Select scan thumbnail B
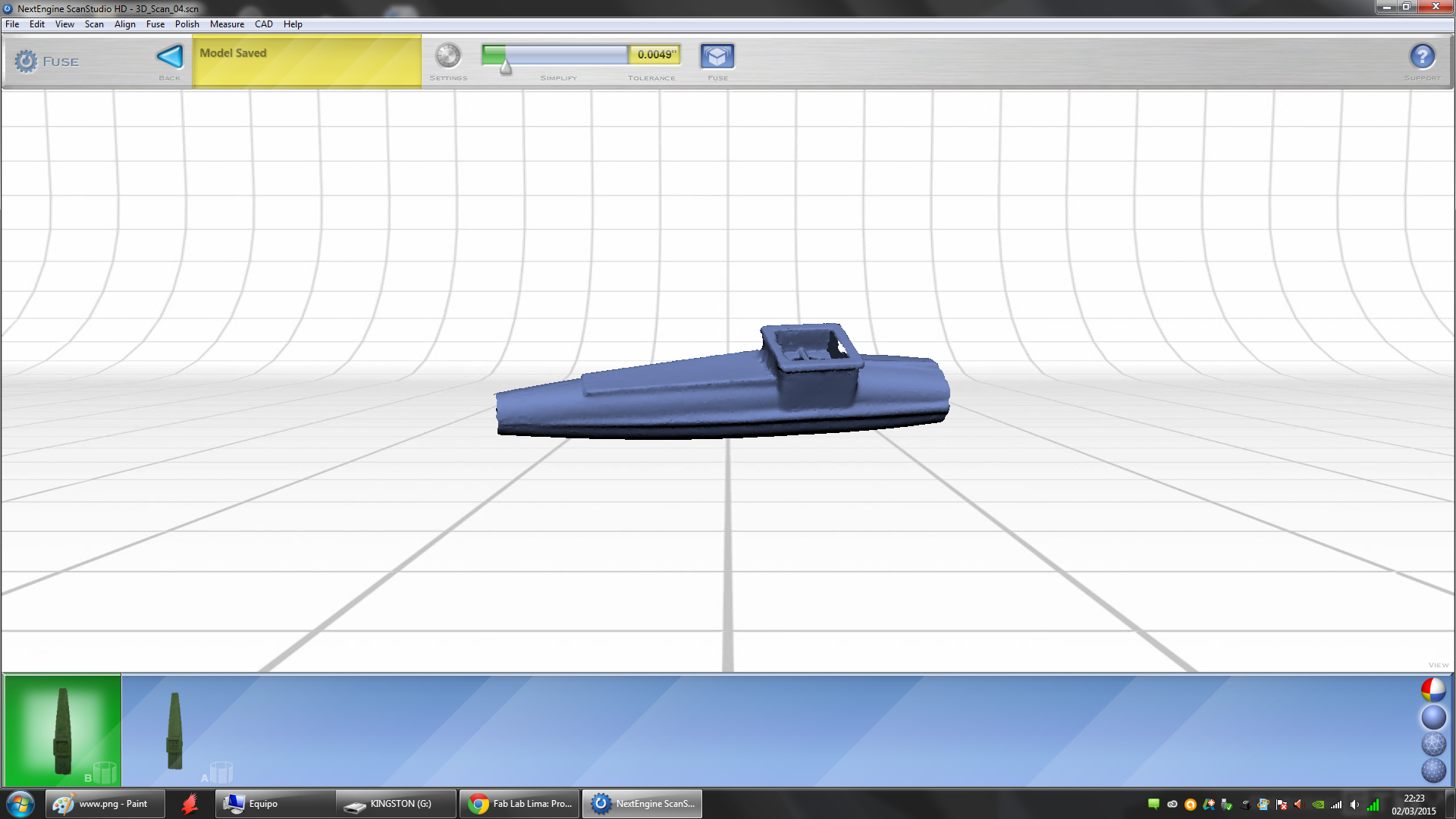1456x819 pixels. tap(63, 730)
